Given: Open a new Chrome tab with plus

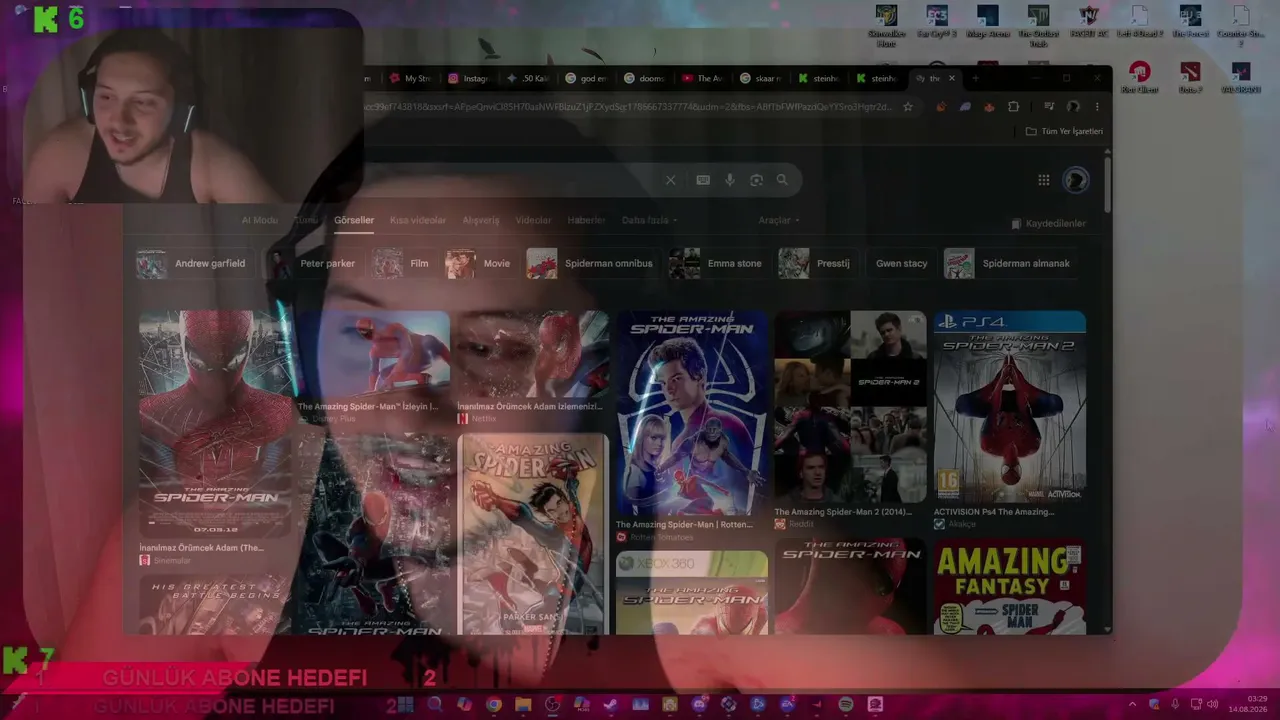Looking at the screenshot, I should 975,78.
